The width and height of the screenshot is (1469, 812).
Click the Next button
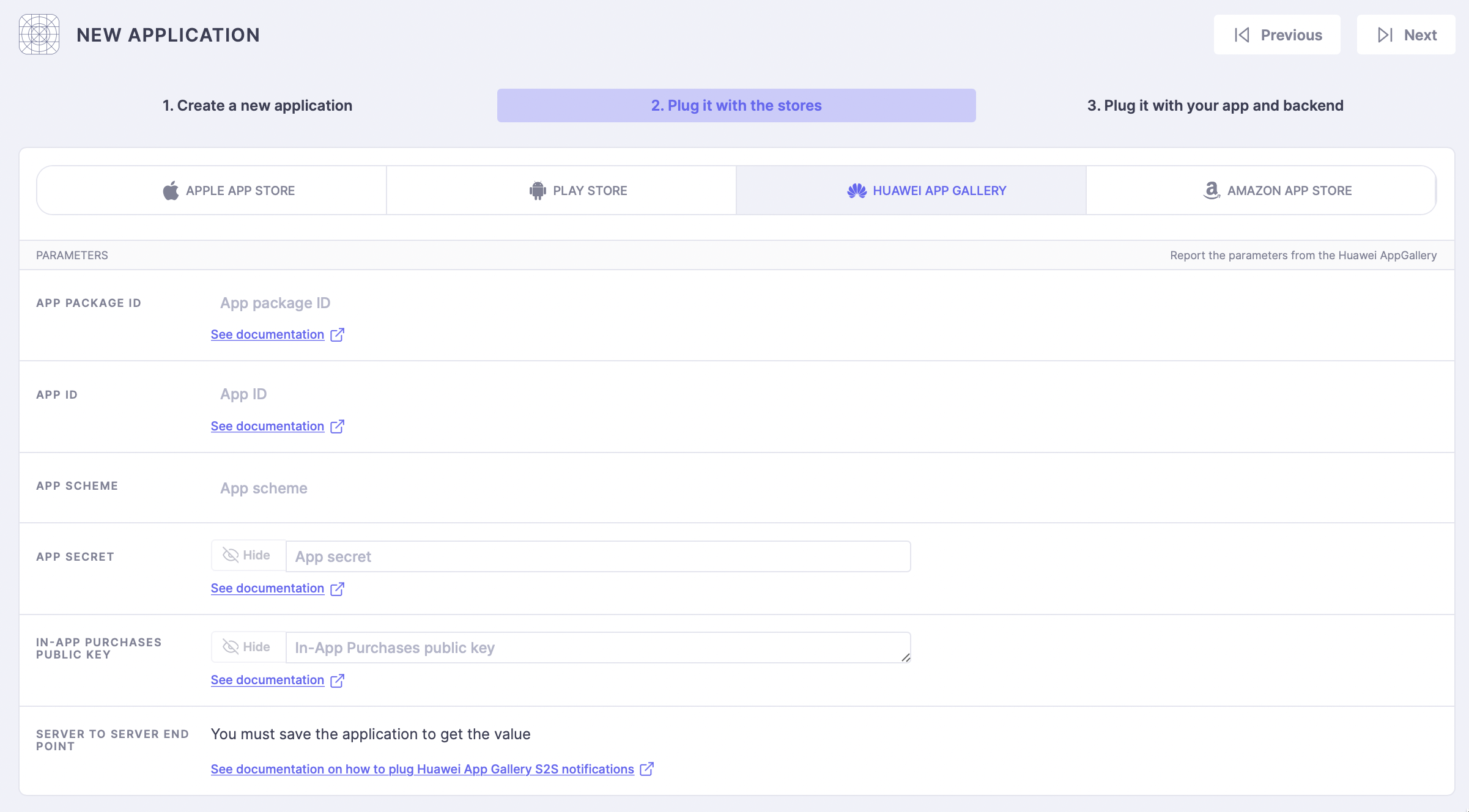tap(1406, 35)
